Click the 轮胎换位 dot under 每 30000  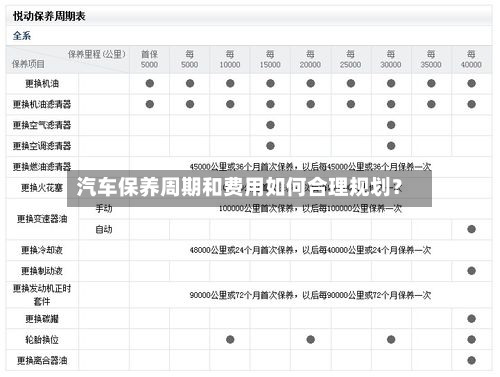click(x=391, y=340)
